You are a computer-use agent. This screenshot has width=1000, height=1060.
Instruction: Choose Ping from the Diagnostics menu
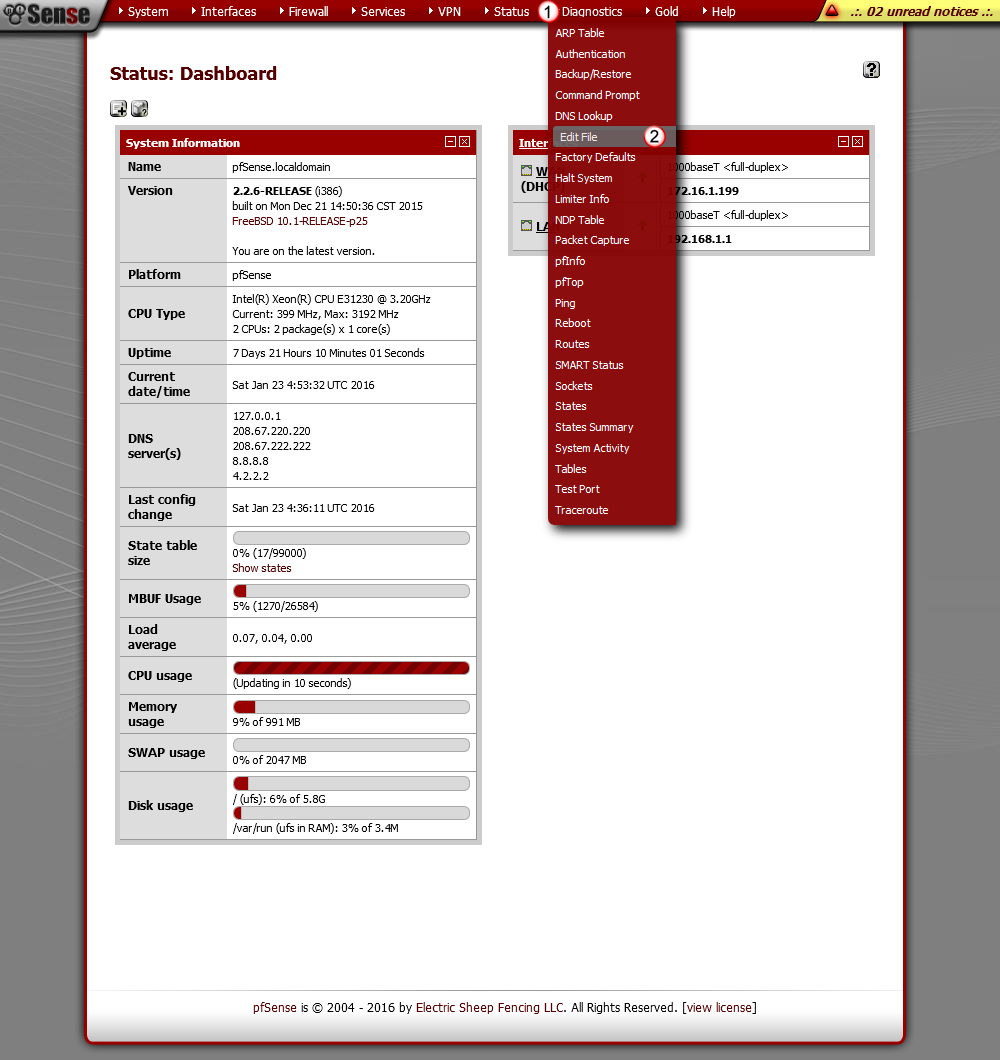[x=565, y=304]
